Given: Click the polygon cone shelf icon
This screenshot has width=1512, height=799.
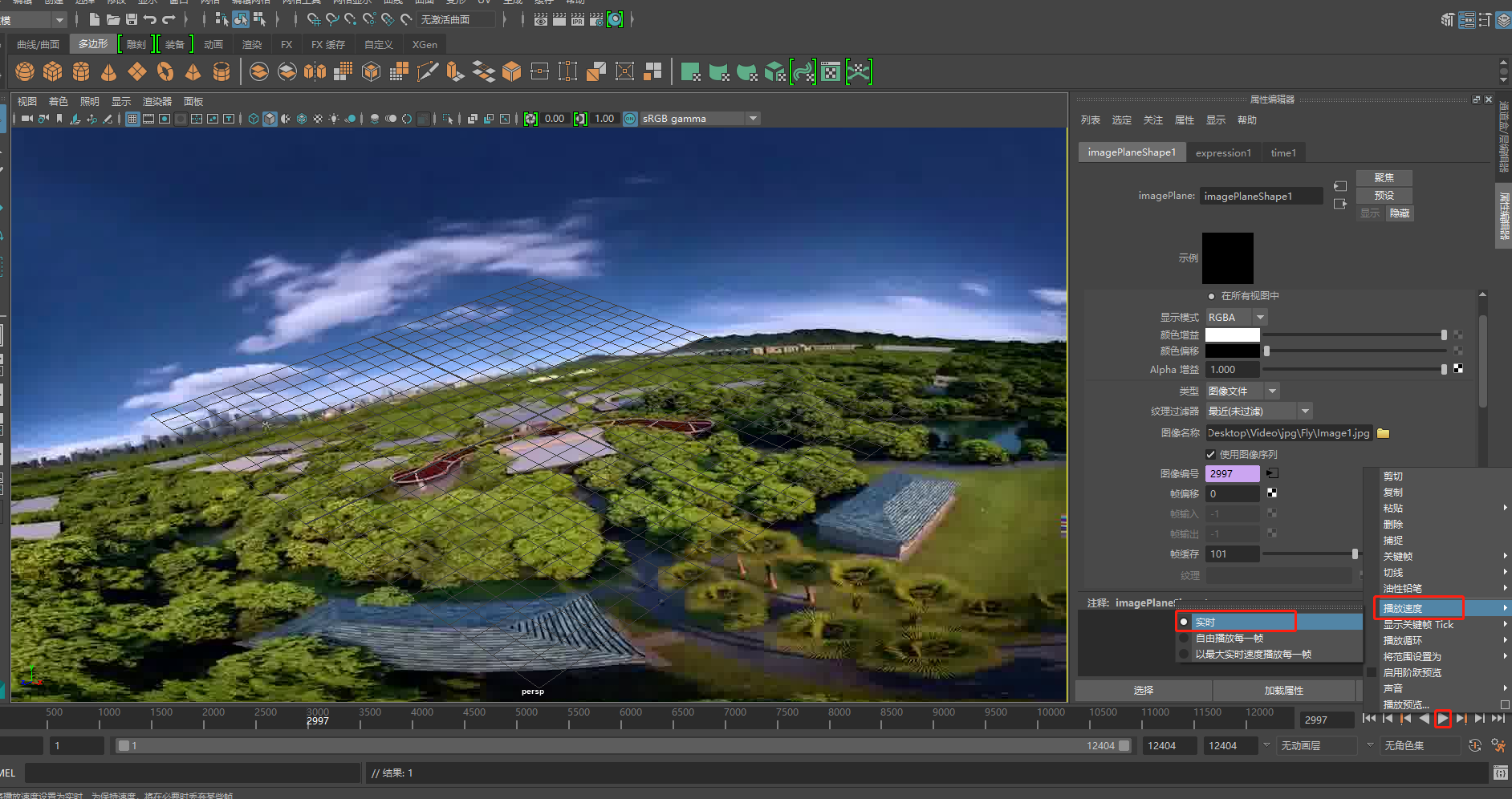Looking at the screenshot, I should click(x=109, y=72).
